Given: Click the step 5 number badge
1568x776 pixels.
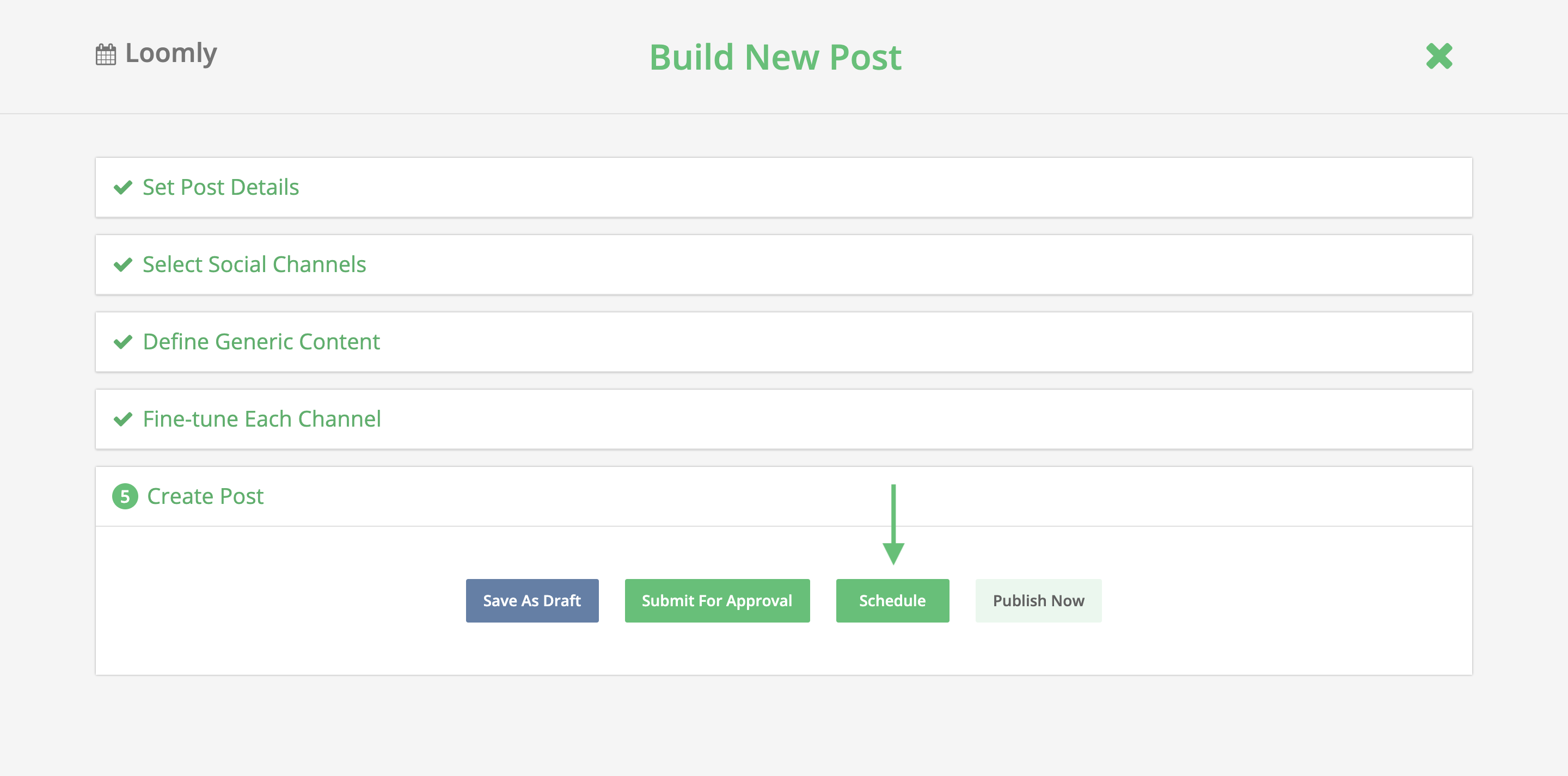Looking at the screenshot, I should 125,496.
